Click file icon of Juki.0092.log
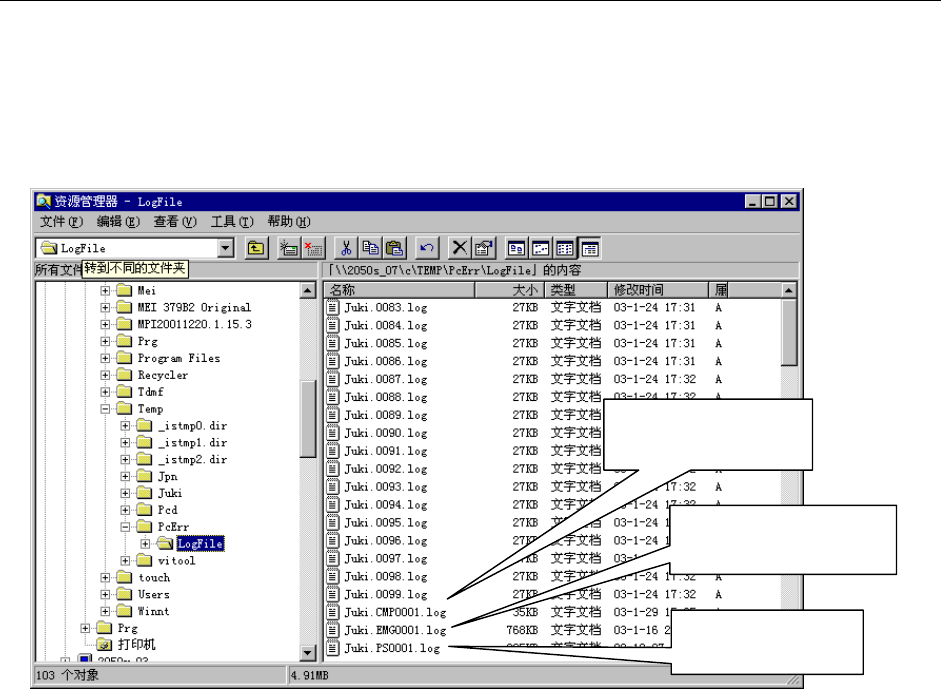 point(332,469)
